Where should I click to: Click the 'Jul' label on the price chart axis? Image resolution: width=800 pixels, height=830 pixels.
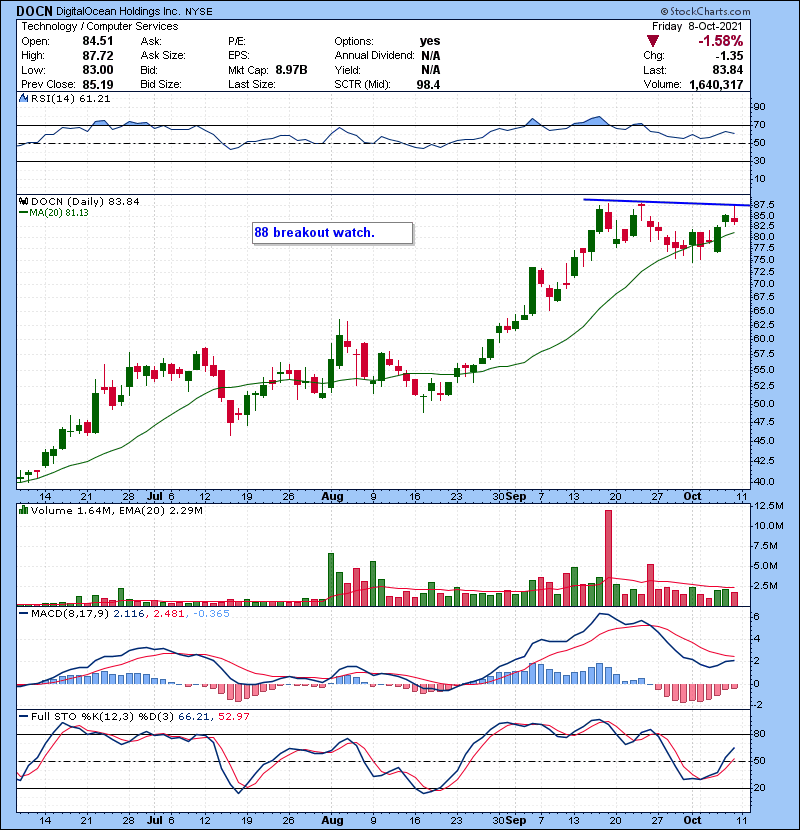pos(155,497)
